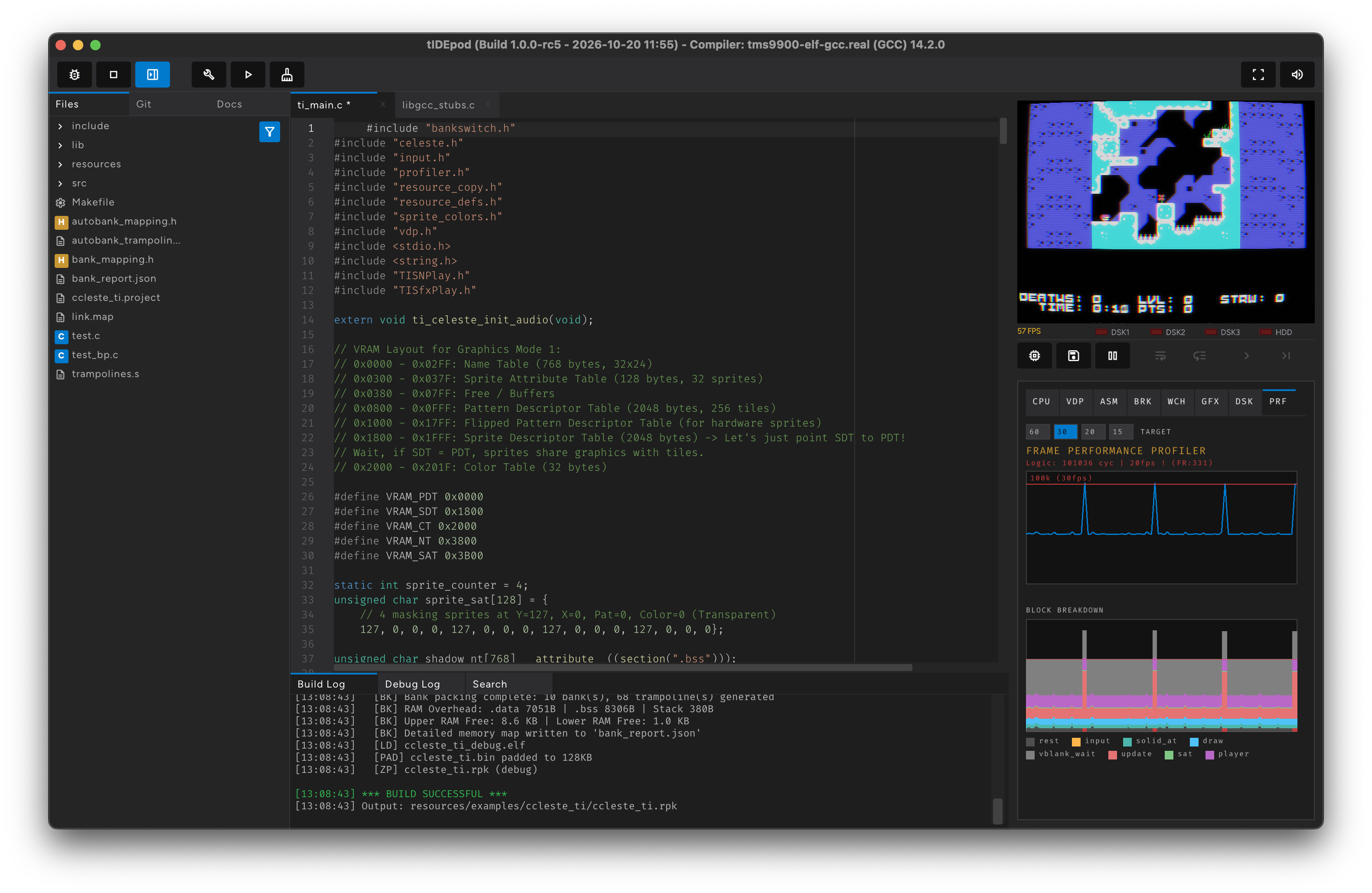Open the Makefile in file tree
The image size is (1372, 893).
click(x=93, y=202)
